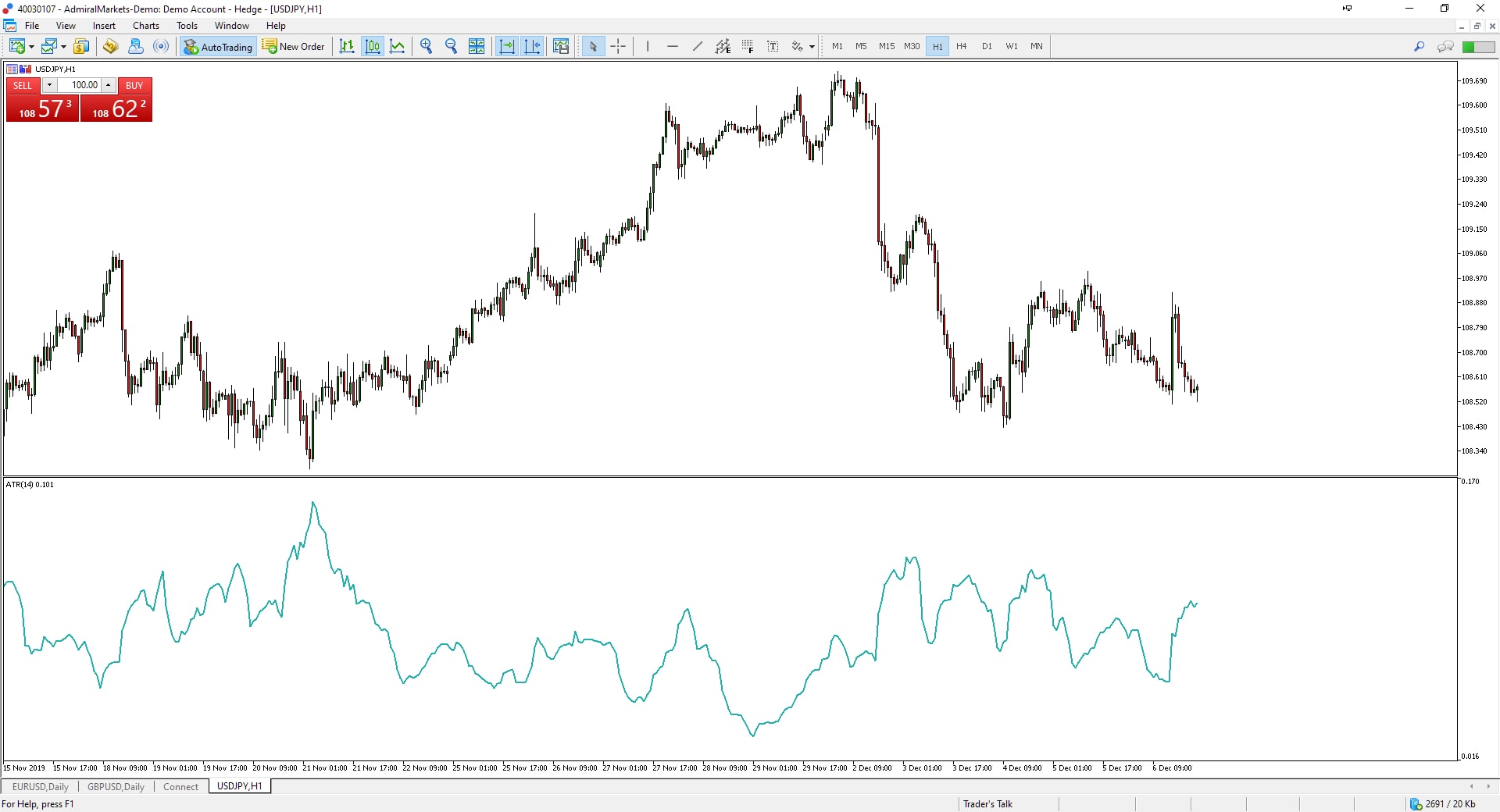Image resolution: width=1500 pixels, height=812 pixels.
Task: Select the Fibonacci retracement tool
Action: [748, 47]
